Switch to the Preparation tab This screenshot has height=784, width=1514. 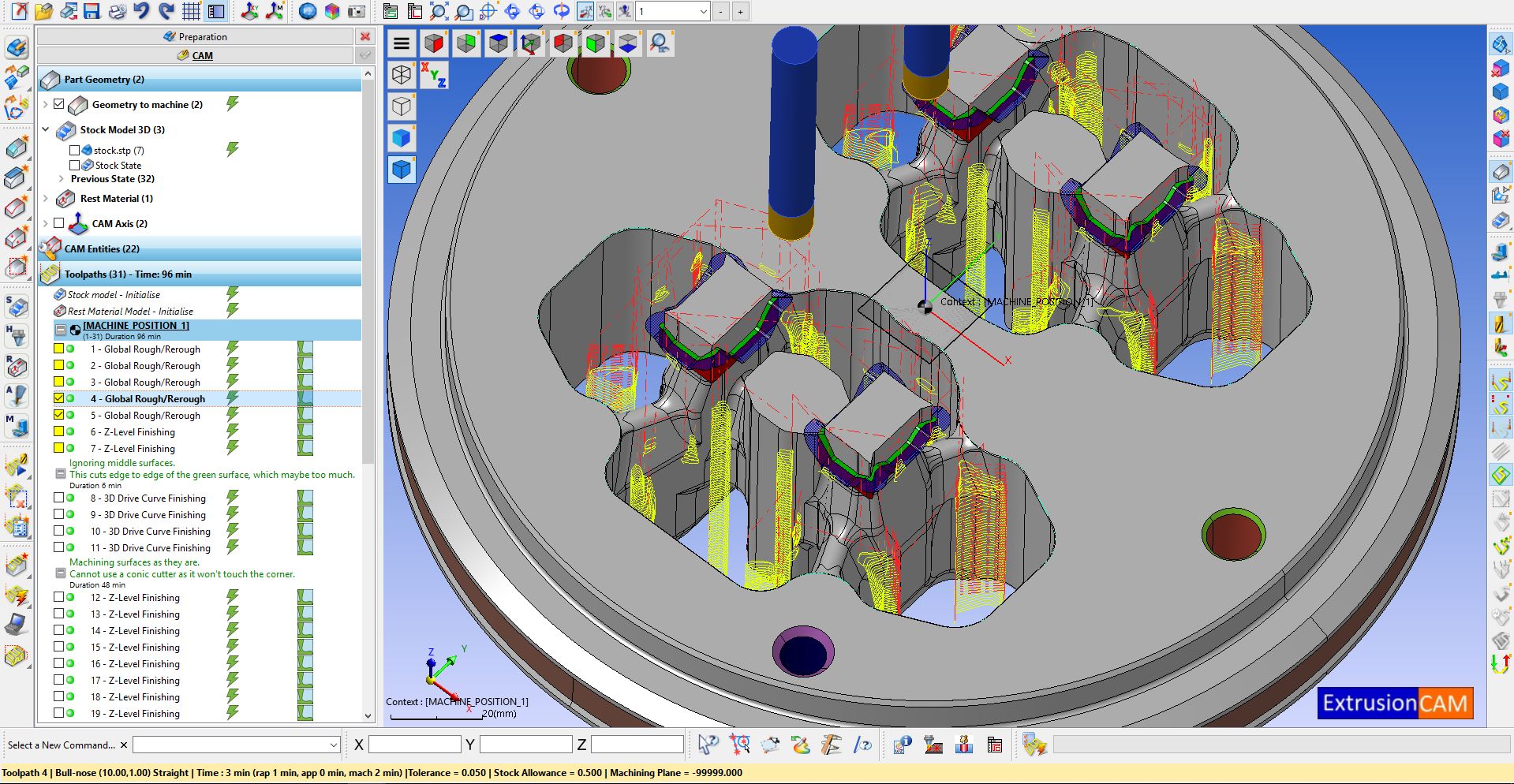pos(195,36)
